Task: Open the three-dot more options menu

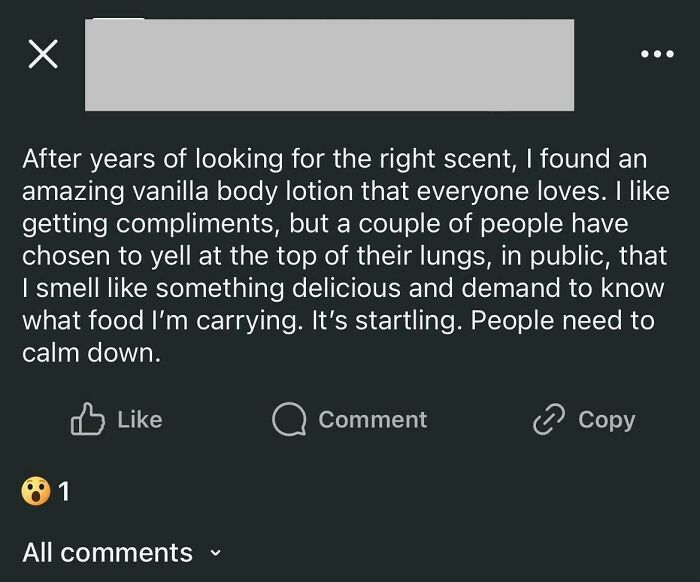Action: coord(657,54)
